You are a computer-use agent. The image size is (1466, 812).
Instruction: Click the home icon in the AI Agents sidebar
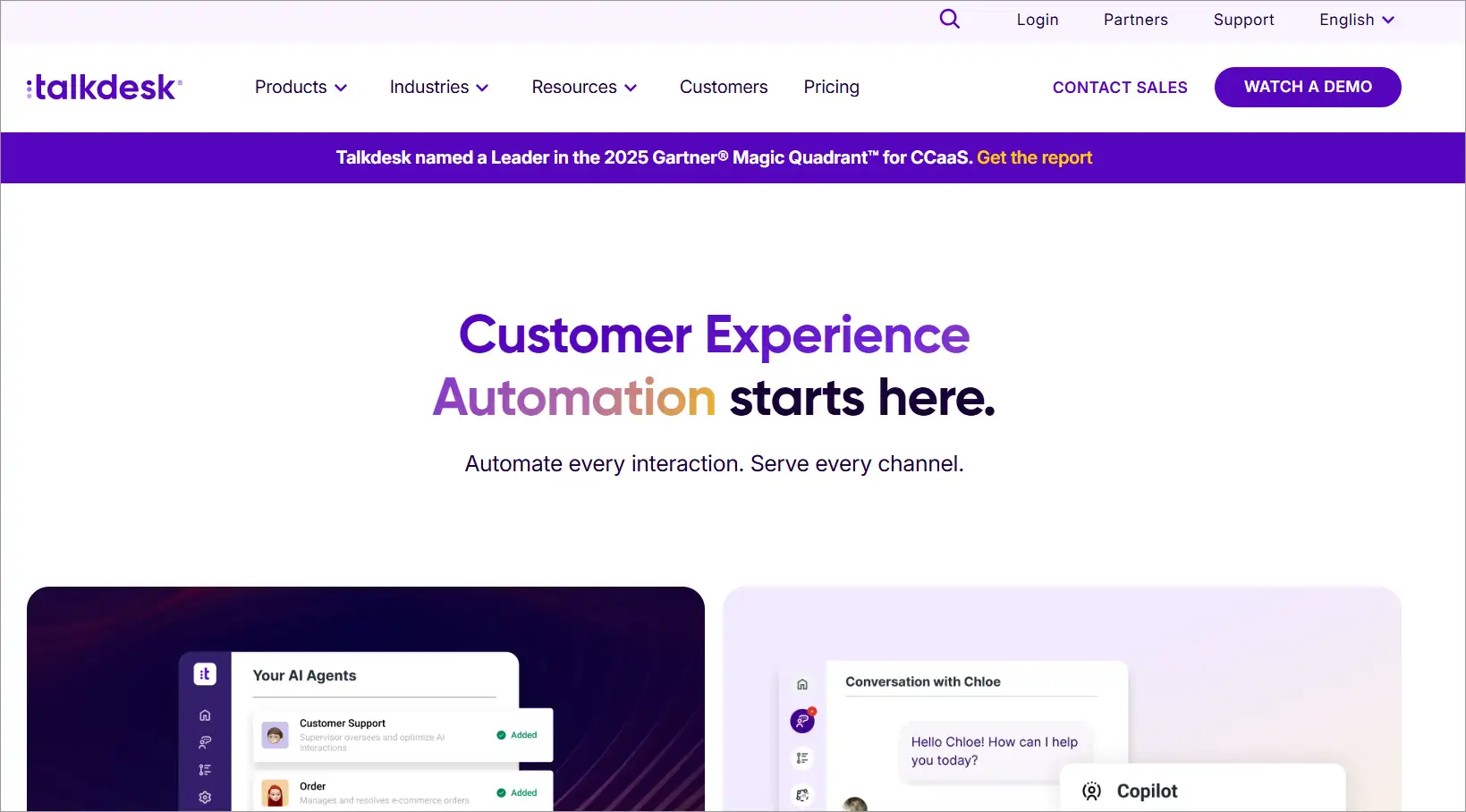[205, 715]
